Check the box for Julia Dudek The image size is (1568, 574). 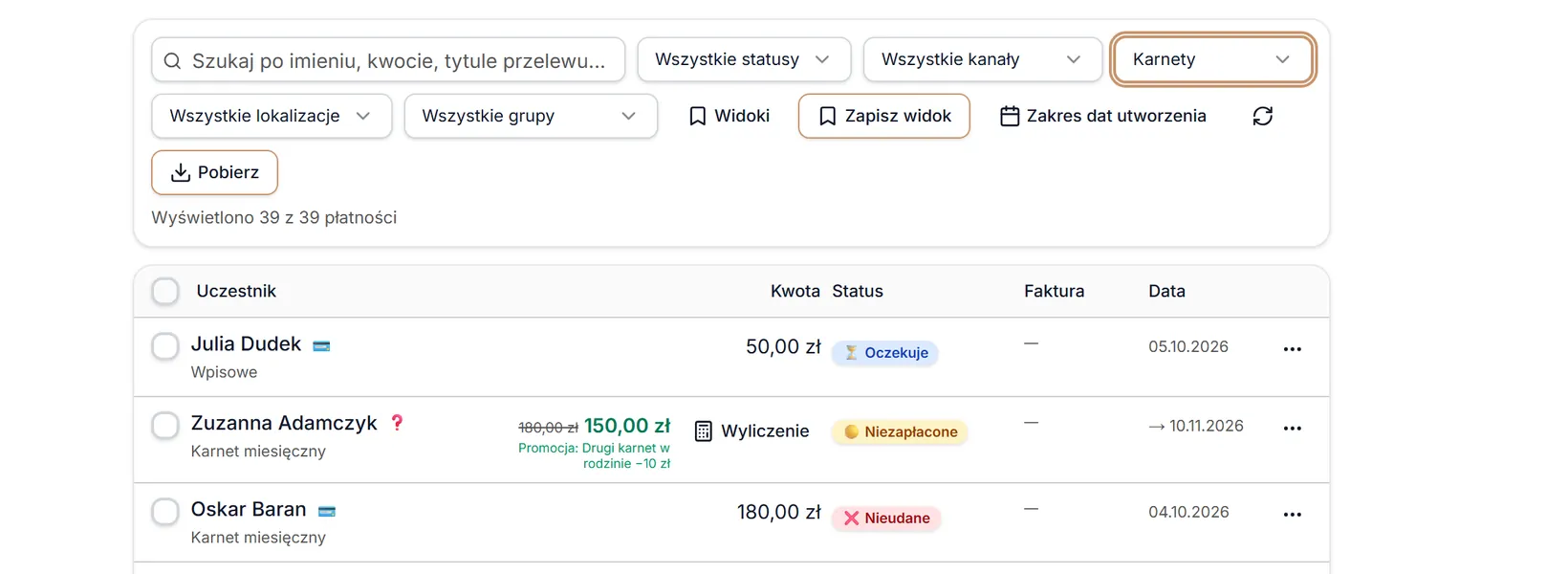[x=165, y=345]
